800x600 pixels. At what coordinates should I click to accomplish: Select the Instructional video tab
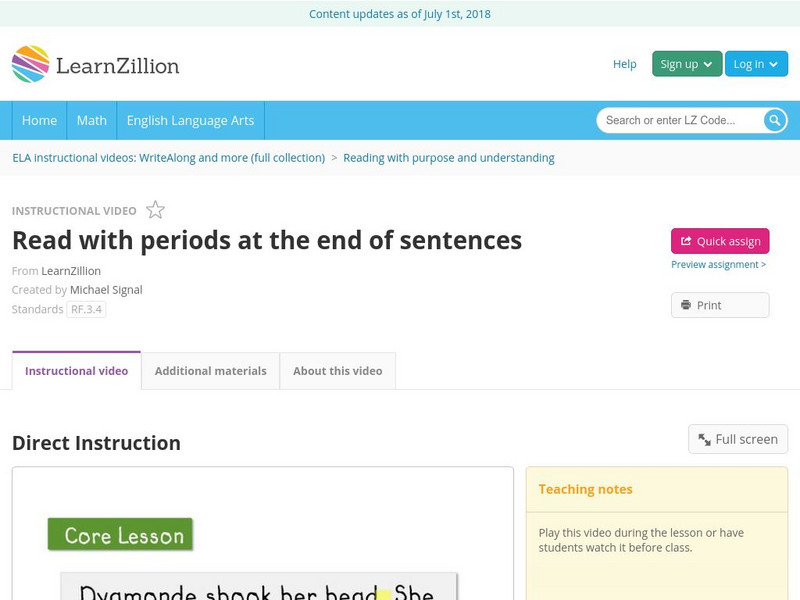(76, 371)
